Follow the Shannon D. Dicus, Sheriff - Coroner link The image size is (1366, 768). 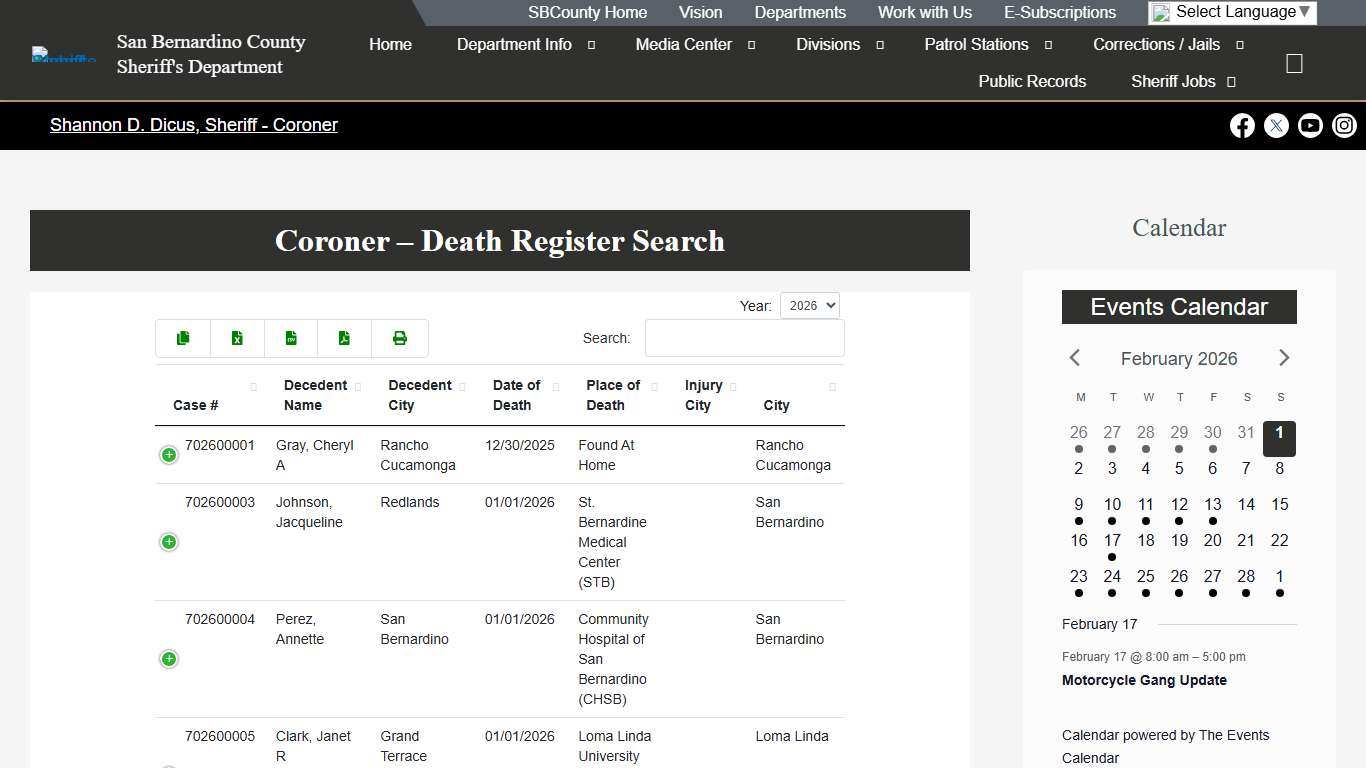(194, 125)
